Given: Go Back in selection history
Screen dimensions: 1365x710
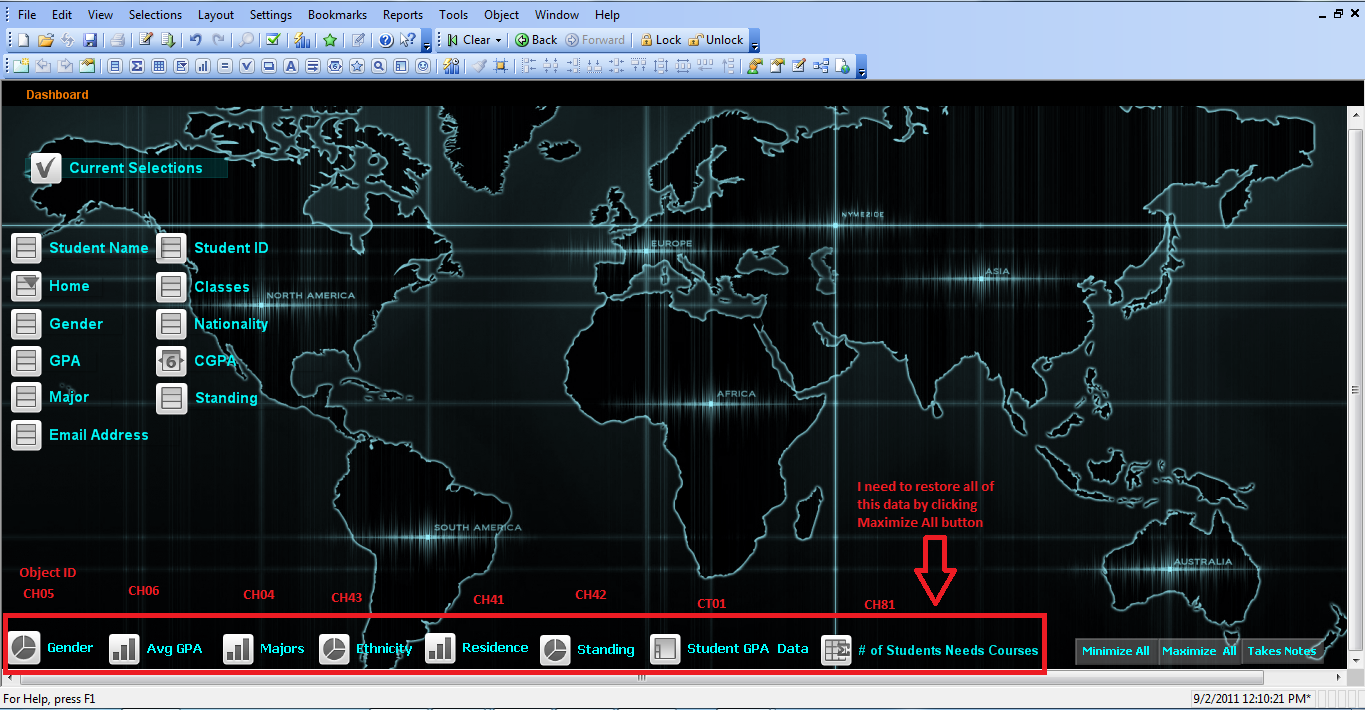Looking at the screenshot, I should coord(536,40).
